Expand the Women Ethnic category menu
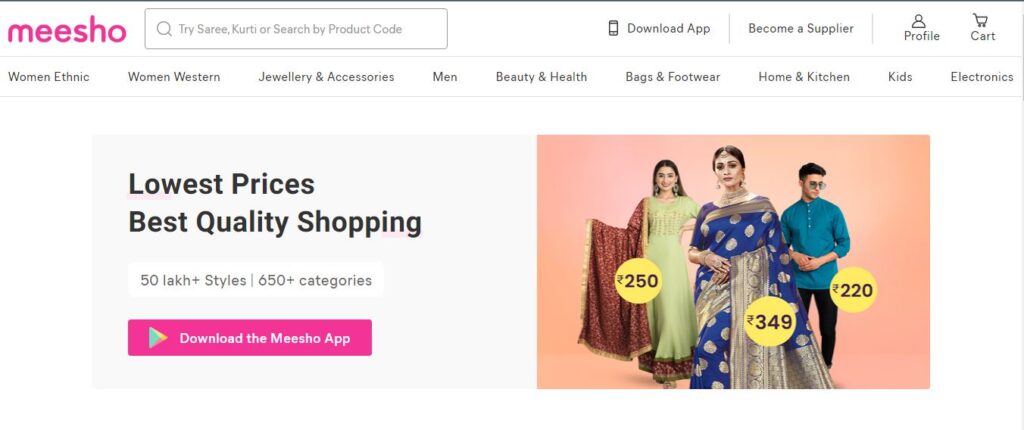Screen dimensions: 1024x430 click(49, 77)
